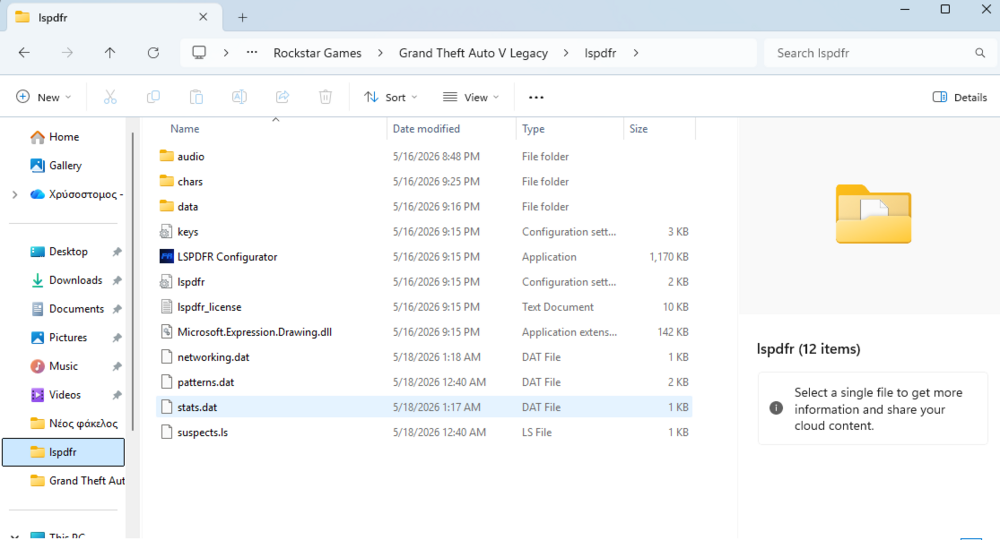Click Grand Theft Auto V Legacy breadcrumb
The height and width of the screenshot is (540, 1000).
click(x=473, y=53)
